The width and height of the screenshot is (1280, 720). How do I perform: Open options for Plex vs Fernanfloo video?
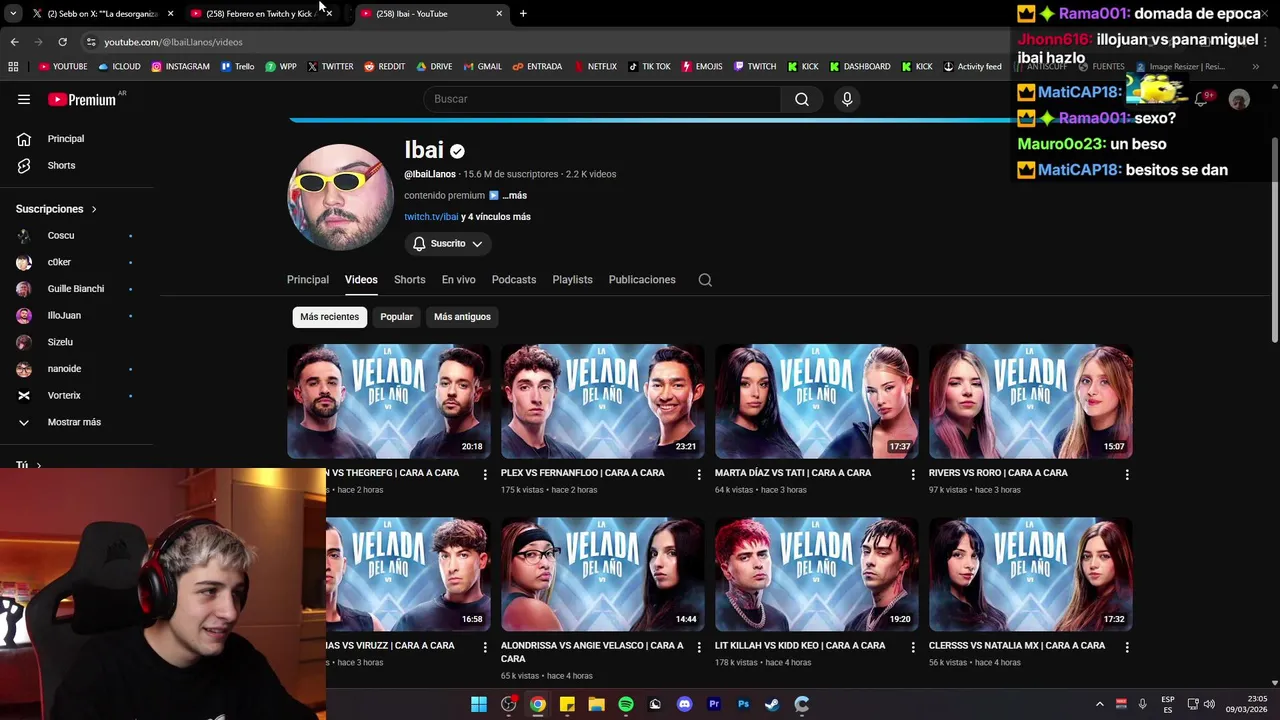pos(699,474)
